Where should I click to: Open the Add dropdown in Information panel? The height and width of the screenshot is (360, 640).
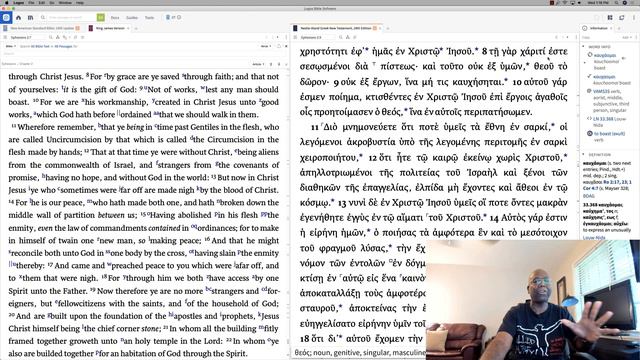(x=627, y=37)
